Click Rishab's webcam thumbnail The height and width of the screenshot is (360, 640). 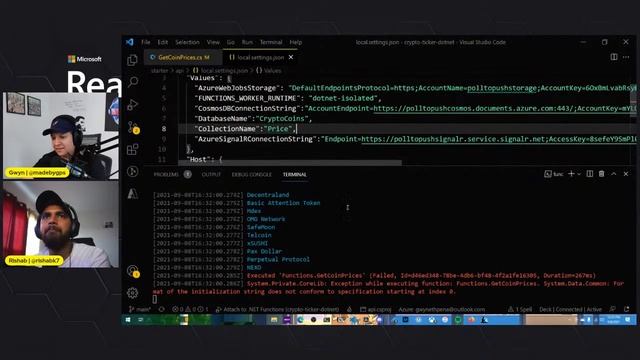(61, 224)
